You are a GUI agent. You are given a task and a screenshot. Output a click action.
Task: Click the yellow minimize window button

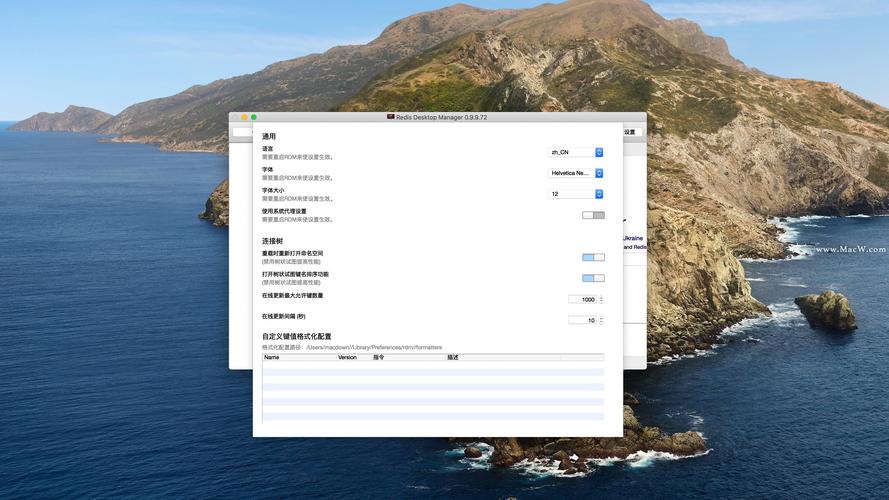coord(244,117)
